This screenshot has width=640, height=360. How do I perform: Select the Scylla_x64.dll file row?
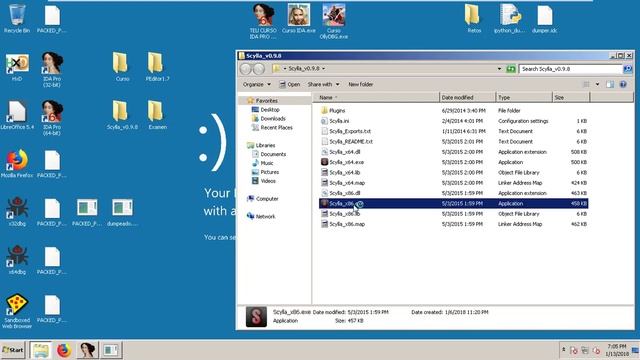pyautogui.click(x=453, y=152)
